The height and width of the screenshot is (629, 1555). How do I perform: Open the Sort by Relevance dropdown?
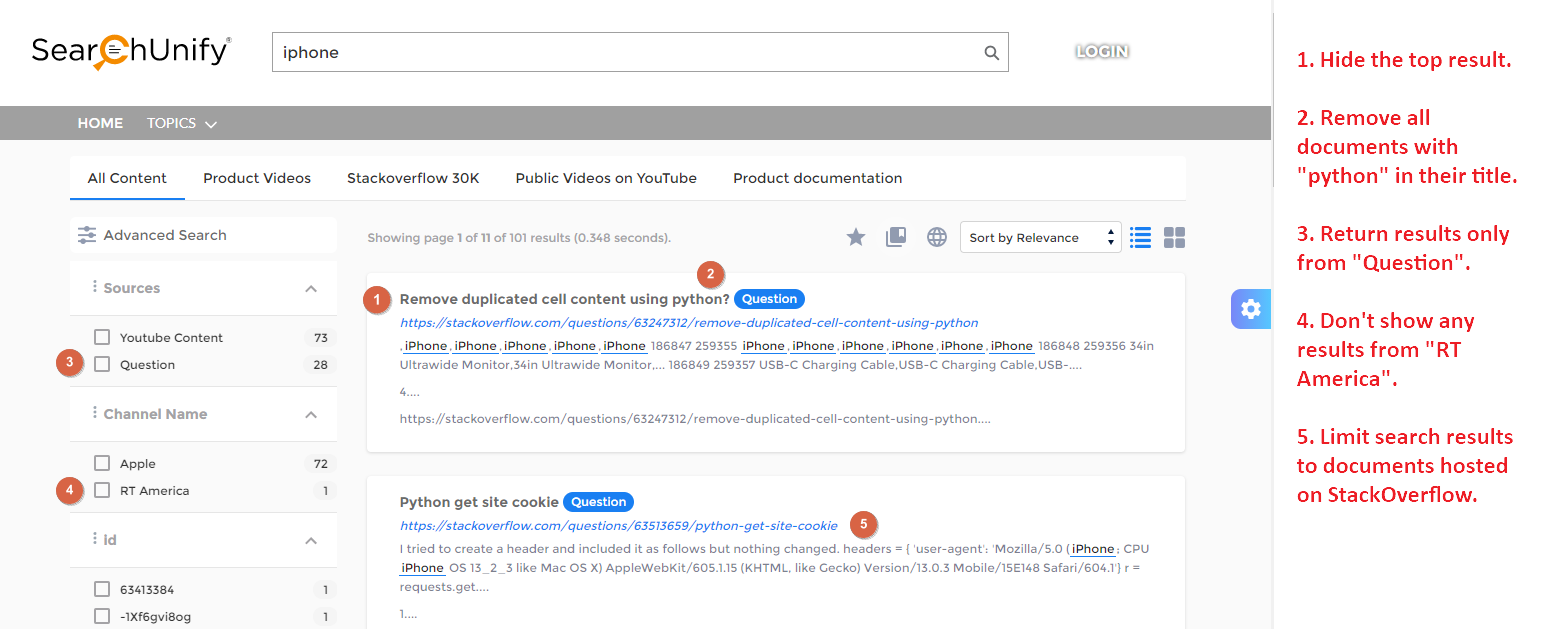(1040, 237)
